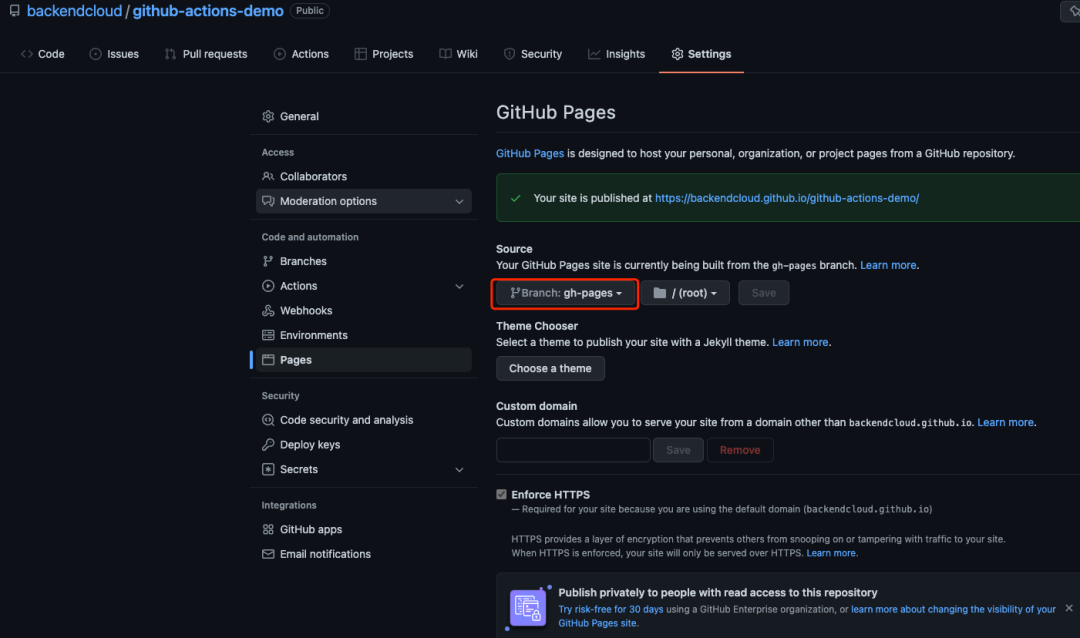Click the Choose a theme button

click(550, 368)
